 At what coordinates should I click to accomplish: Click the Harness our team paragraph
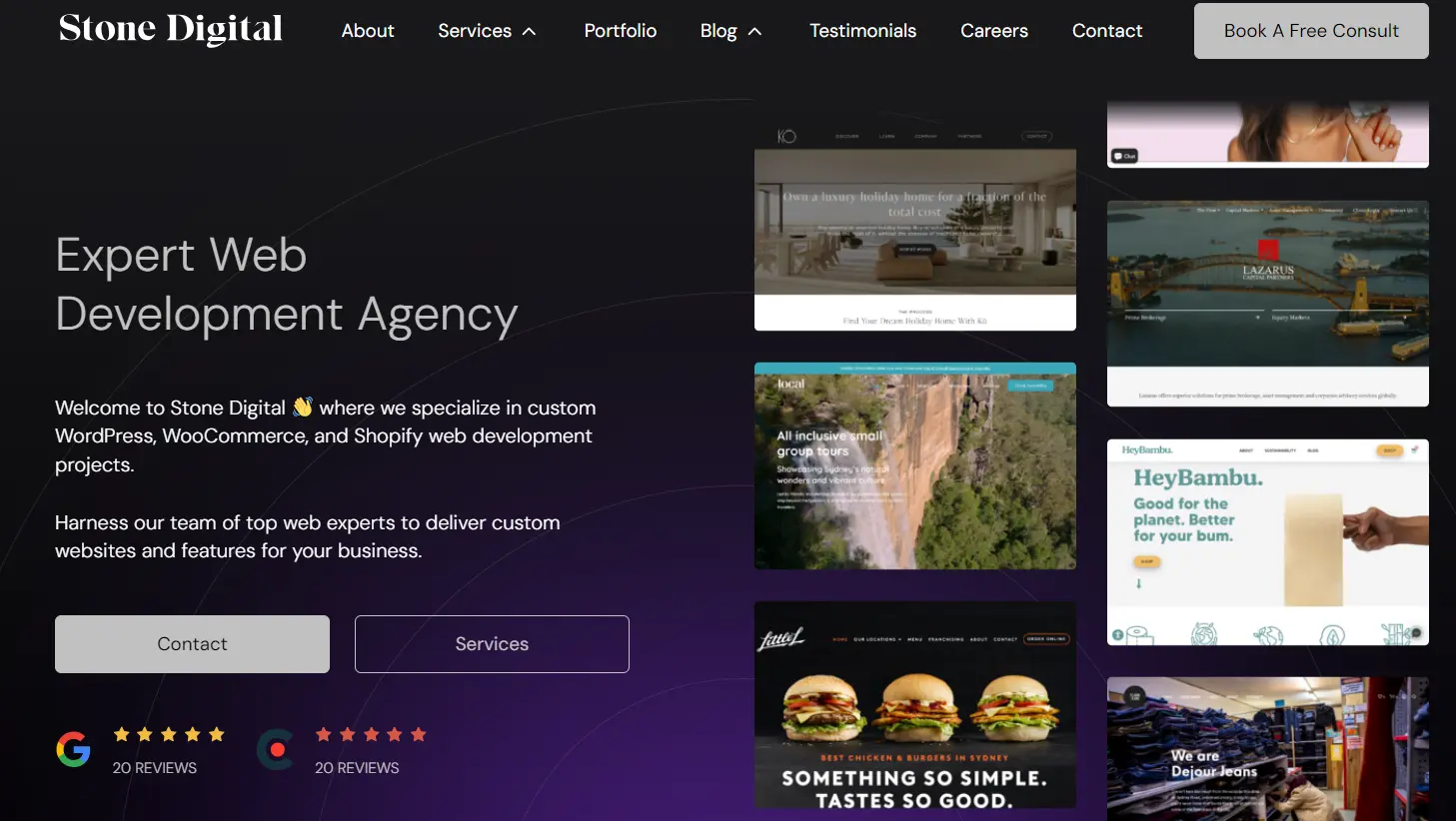click(x=308, y=536)
